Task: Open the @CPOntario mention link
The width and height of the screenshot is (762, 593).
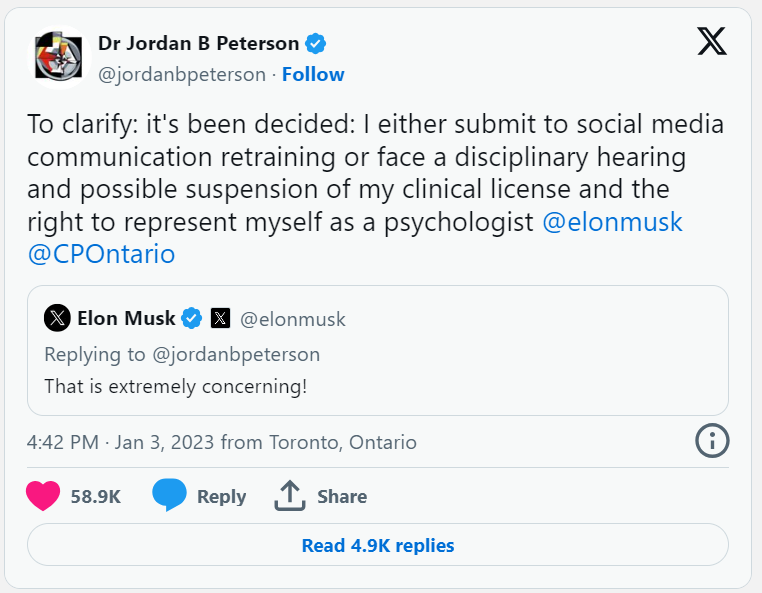Action: 101,254
